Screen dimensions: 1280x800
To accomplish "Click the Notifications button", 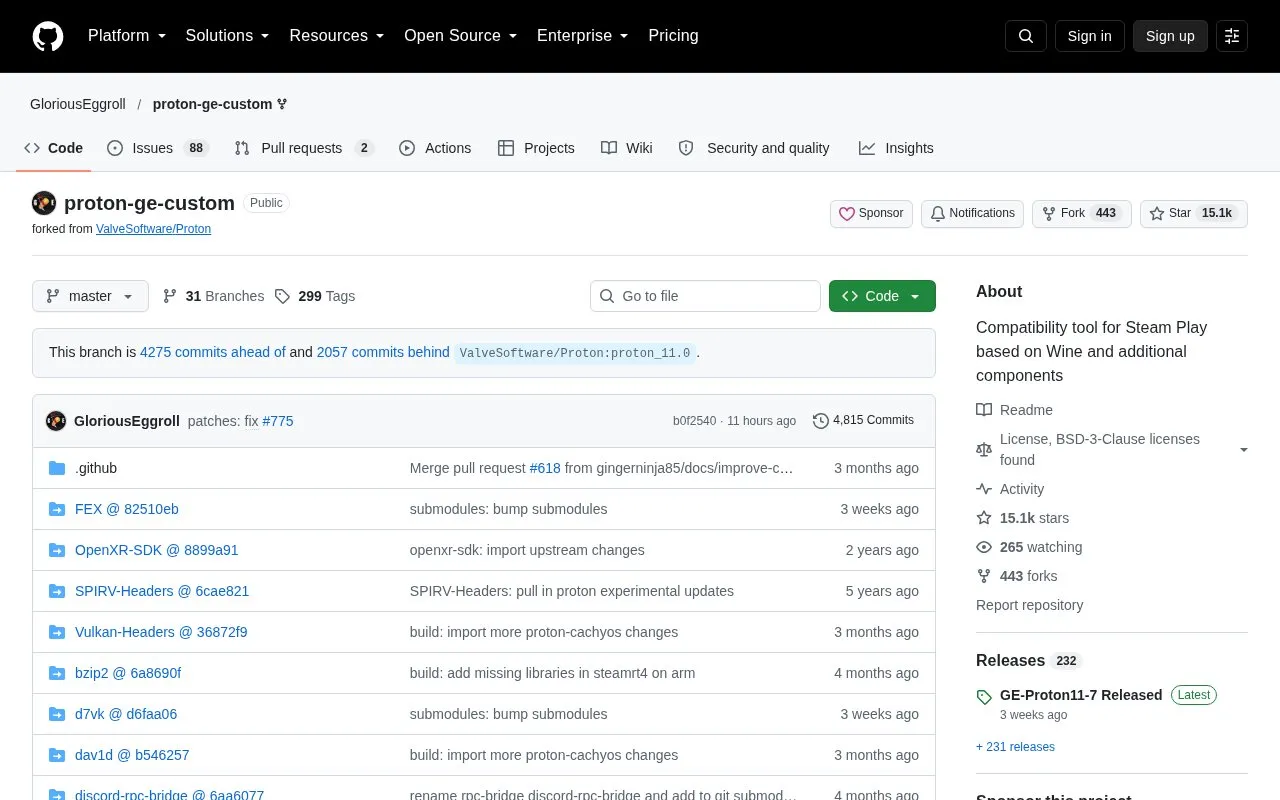I will [972, 214].
